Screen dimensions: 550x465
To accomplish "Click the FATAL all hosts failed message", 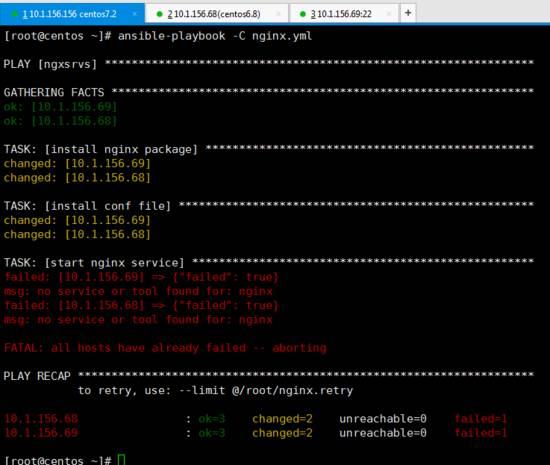I will point(165,348).
